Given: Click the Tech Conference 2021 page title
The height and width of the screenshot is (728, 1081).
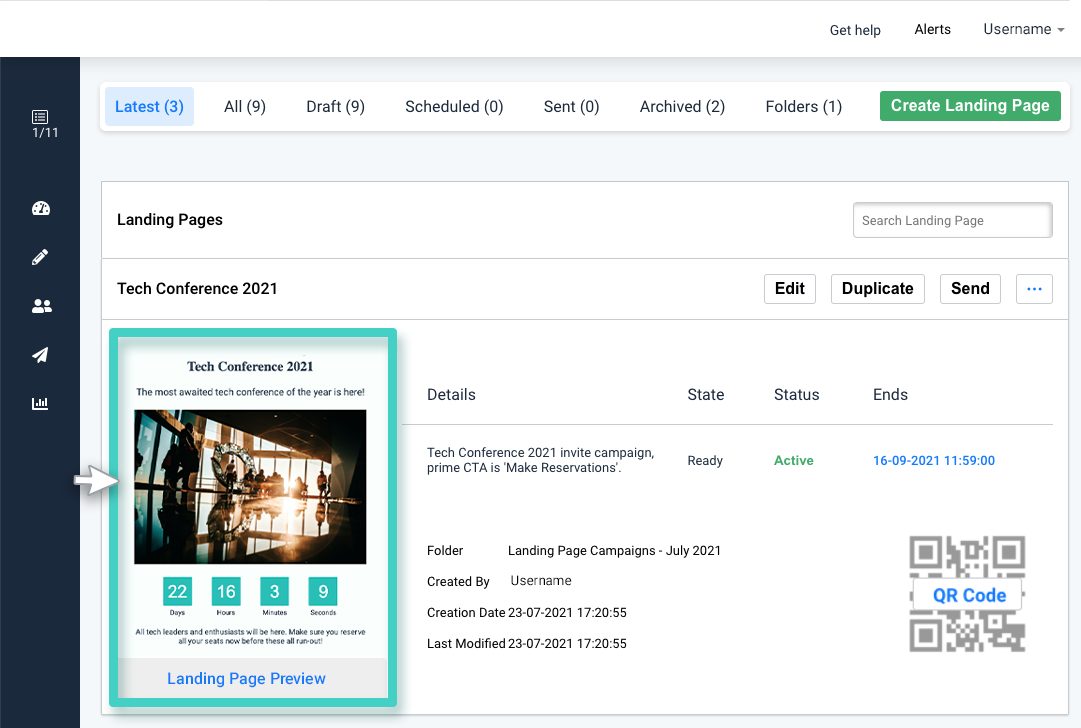Looking at the screenshot, I should tap(197, 289).
